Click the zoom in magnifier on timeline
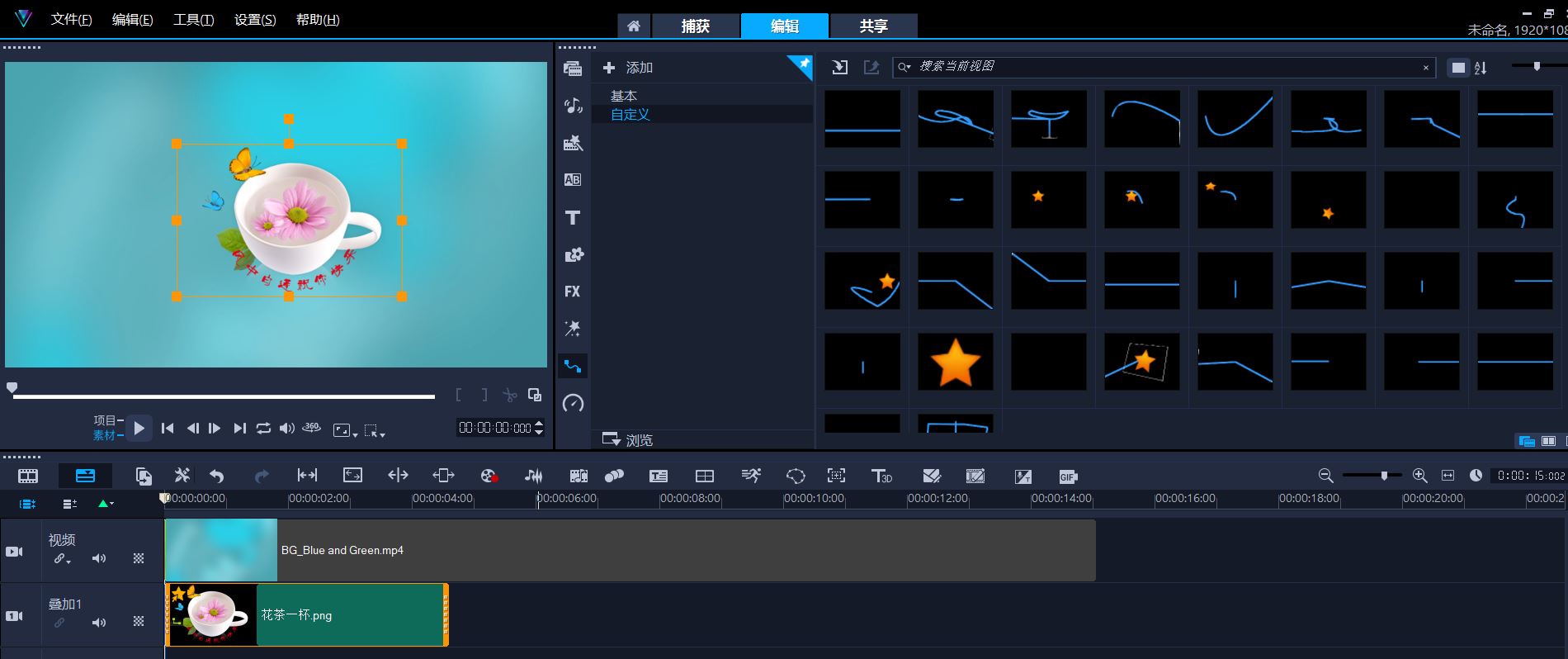 point(1419,475)
